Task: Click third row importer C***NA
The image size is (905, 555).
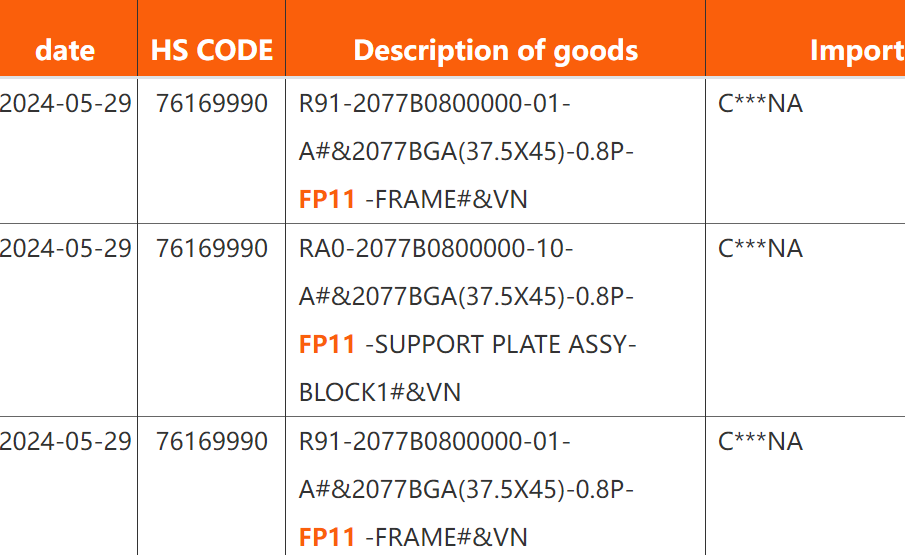Action: click(x=760, y=442)
